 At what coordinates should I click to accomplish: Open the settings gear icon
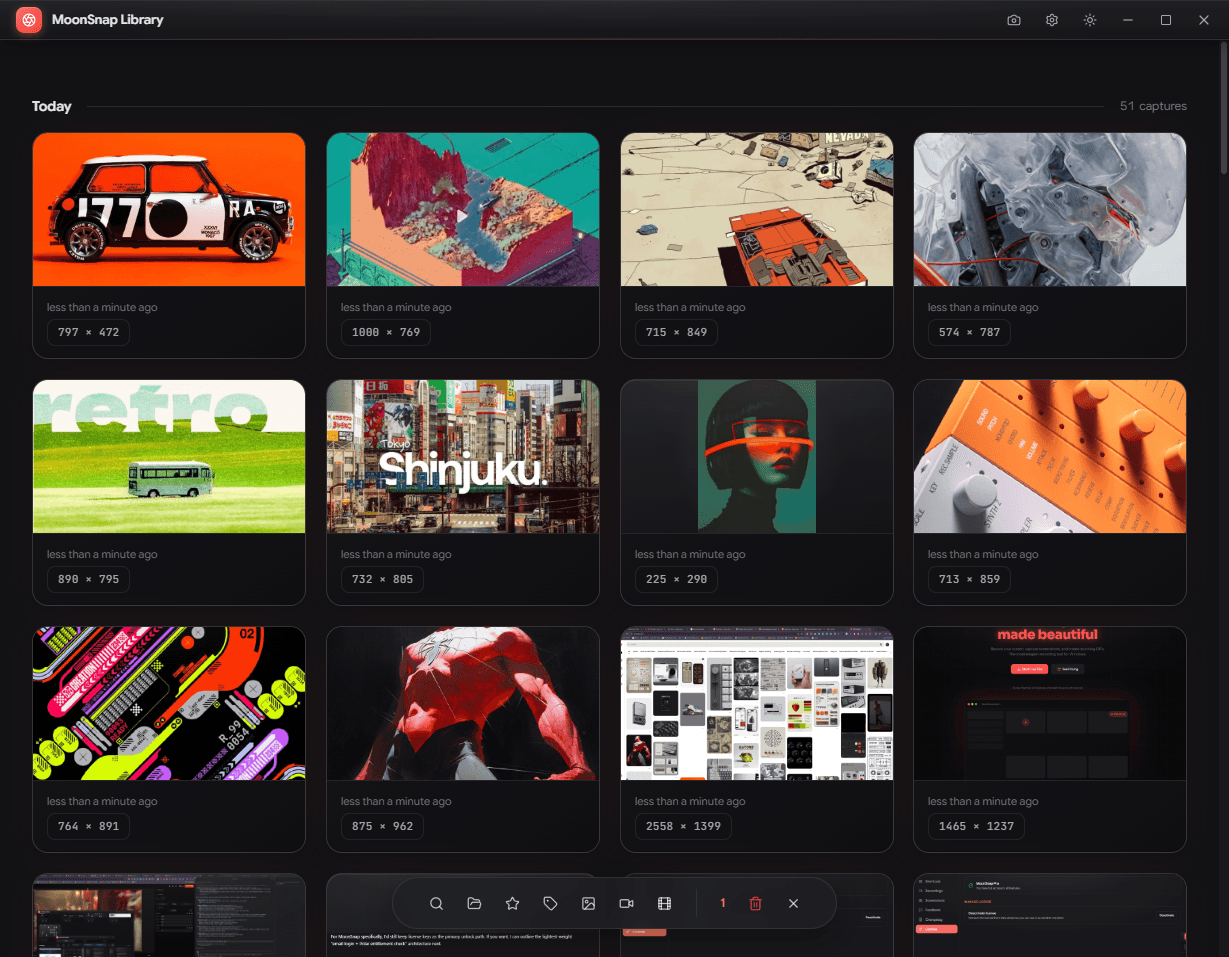point(1051,19)
